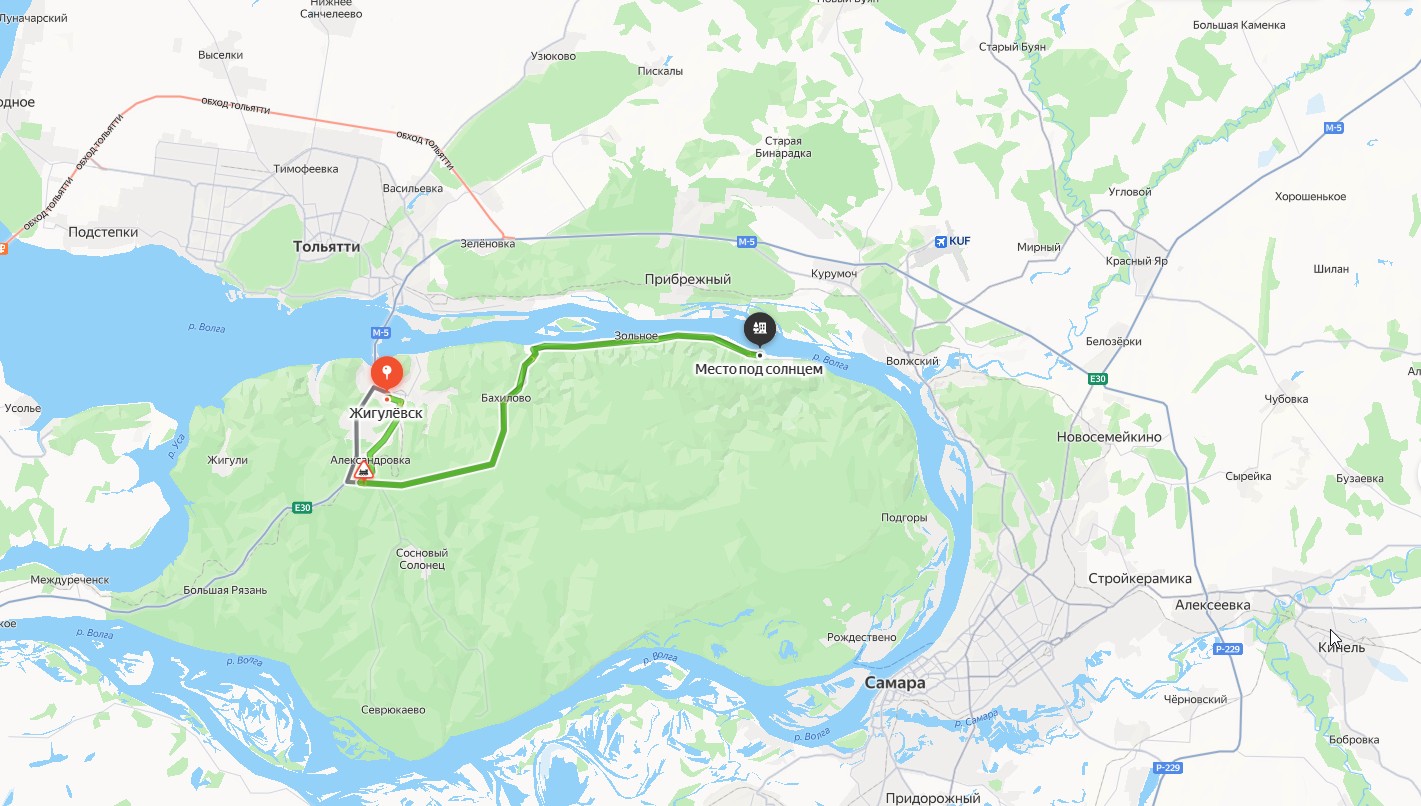Viewport: 1421px width, 806px height.
Task: Click the red pin marker above Жигулёвск
Action: pyautogui.click(x=386, y=374)
